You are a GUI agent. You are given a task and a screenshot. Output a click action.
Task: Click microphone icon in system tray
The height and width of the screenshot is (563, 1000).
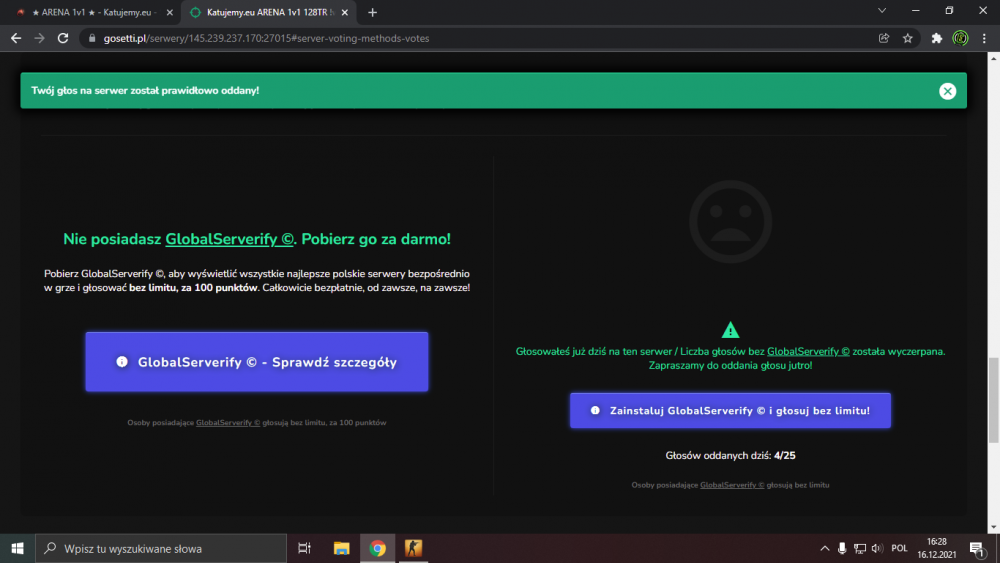pyautogui.click(x=842, y=548)
